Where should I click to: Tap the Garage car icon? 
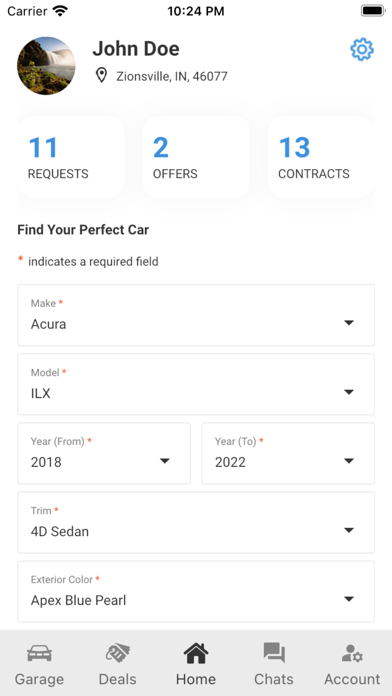[40, 653]
